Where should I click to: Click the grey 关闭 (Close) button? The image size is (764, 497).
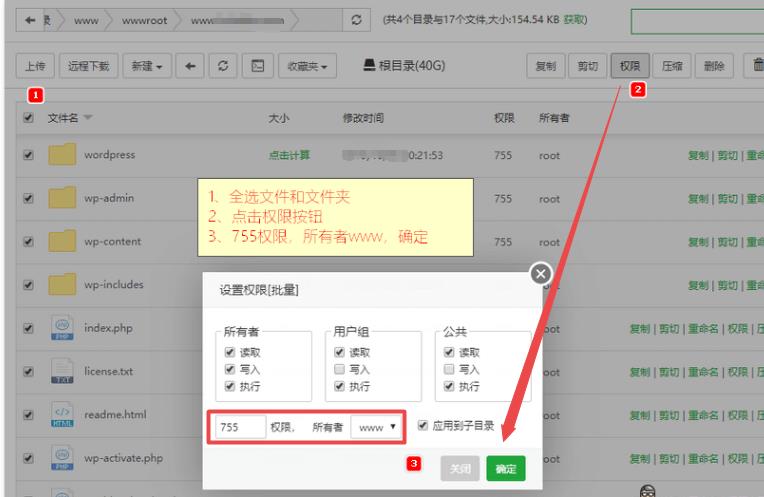[460, 468]
